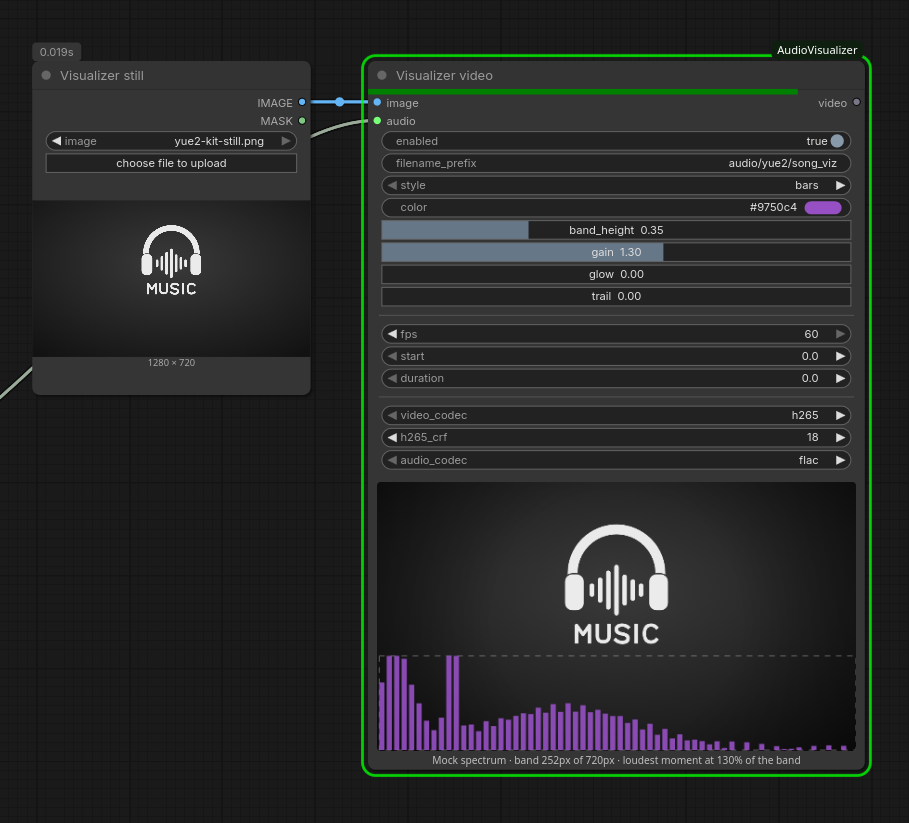This screenshot has width=909, height=823.
Task: Click the fps value 60
Action: pyautogui.click(x=811, y=334)
